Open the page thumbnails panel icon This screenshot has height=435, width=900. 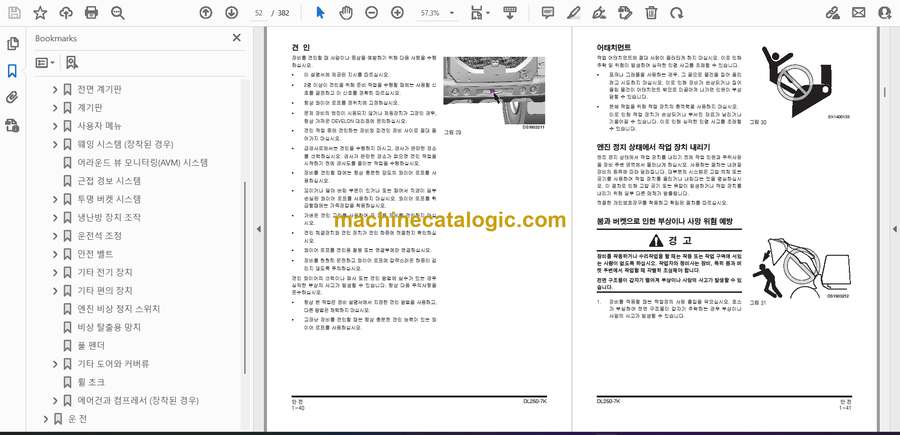12,44
